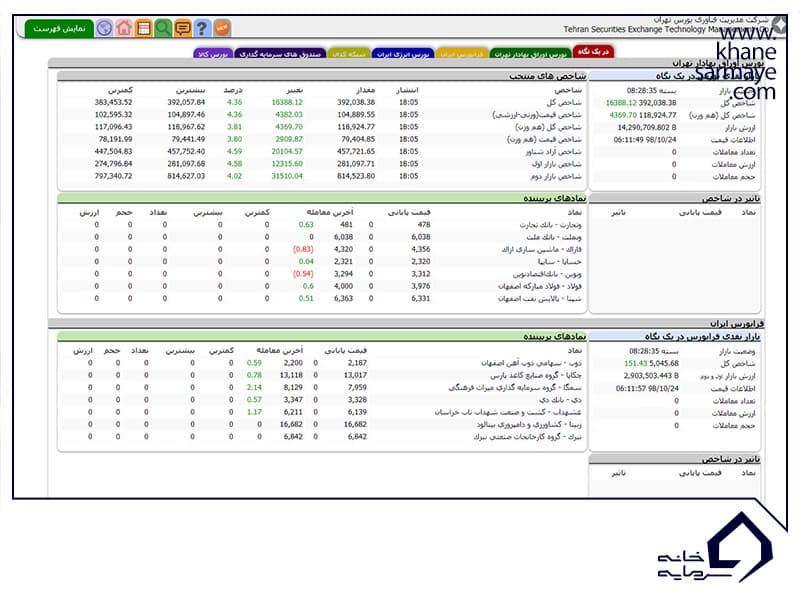The width and height of the screenshot is (800, 600).
Task: Click the last trade price 13,118
Action: (x=291, y=376)
